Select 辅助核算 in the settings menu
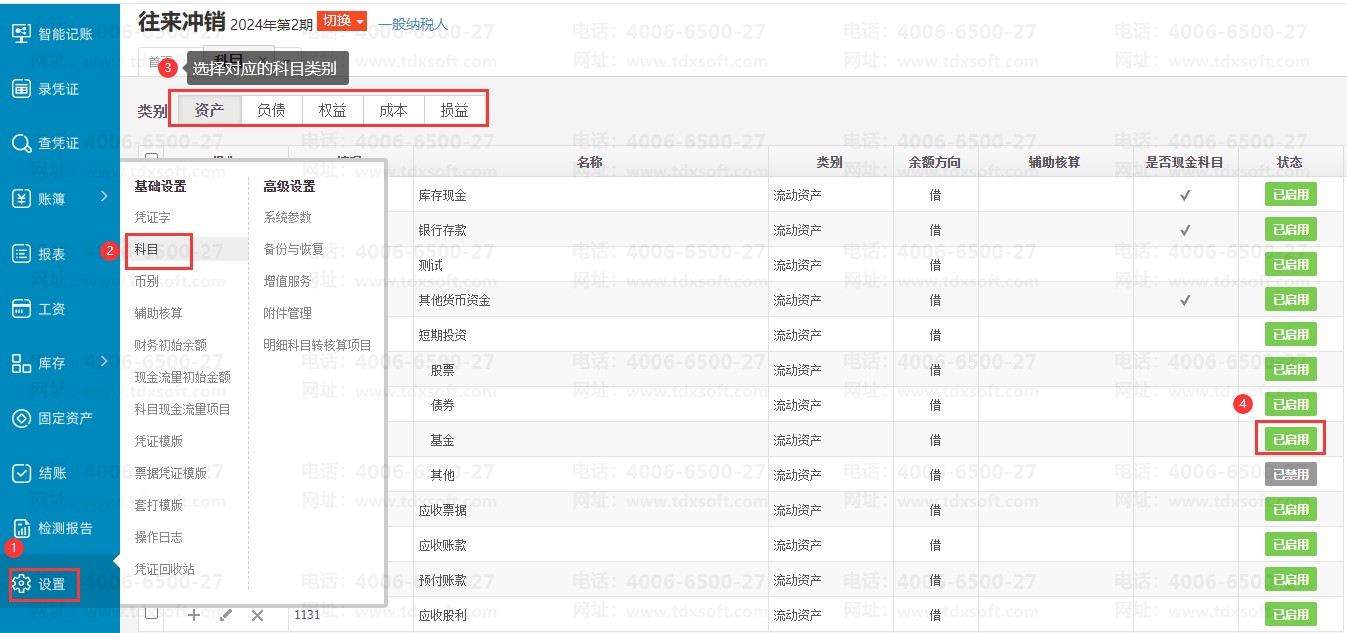Image resolution: width=1347 pixels, height=633 pixels. (158, 313)
